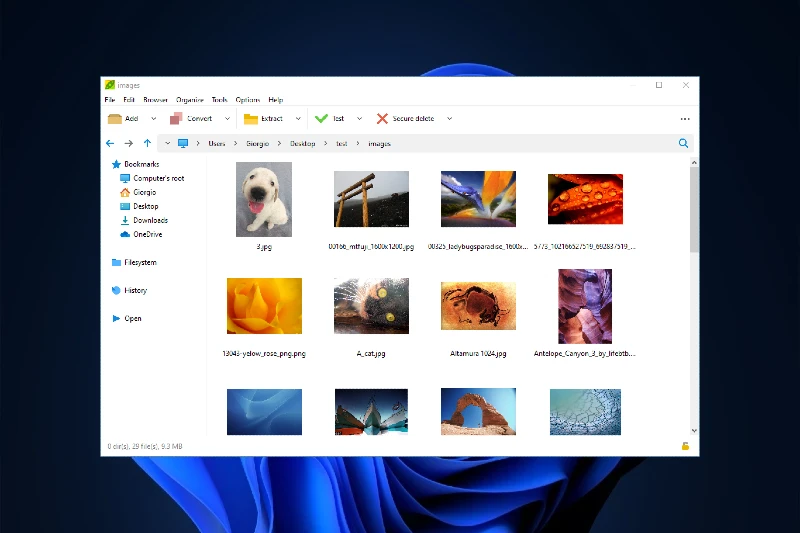This screenshot has width=800, height=533.
Task: Expand chevron after Users in breadcrumb
Action: 235,143
